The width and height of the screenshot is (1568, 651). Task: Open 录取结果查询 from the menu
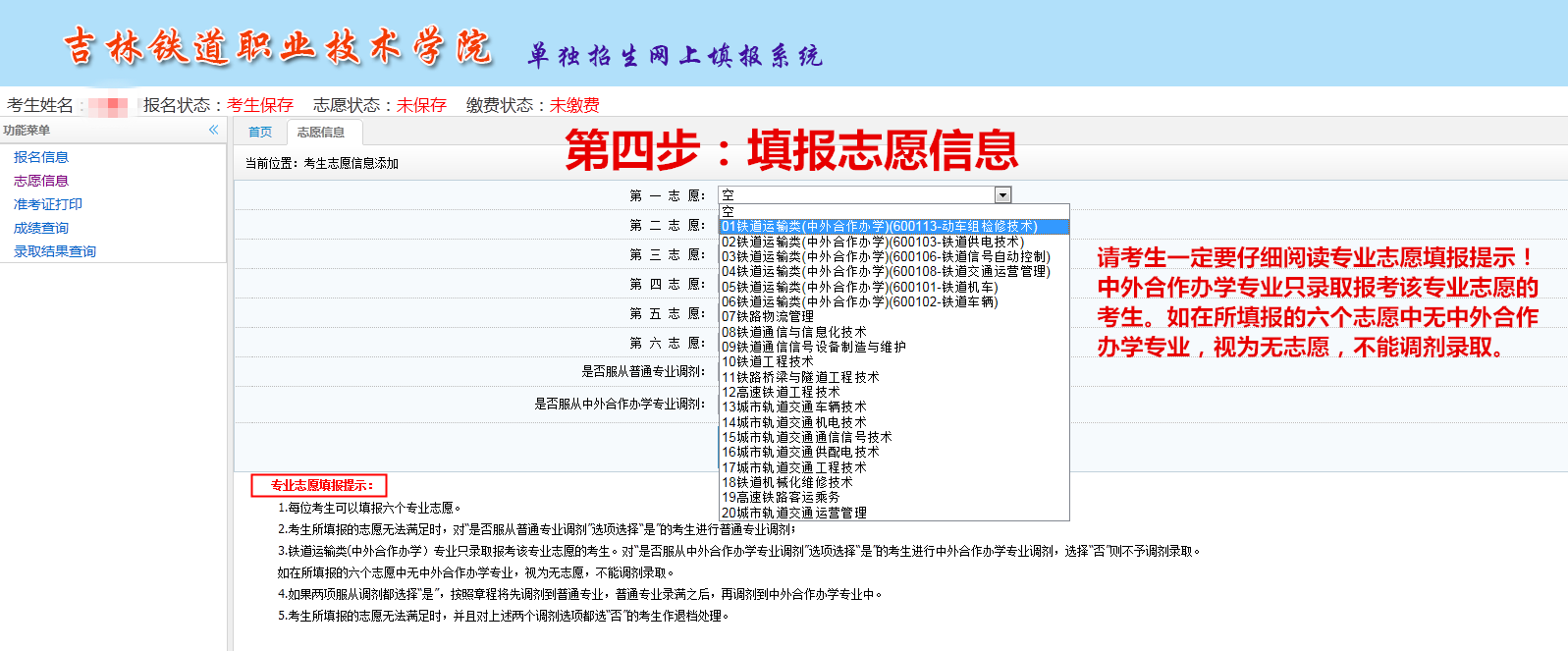click(x=55, y=251)
